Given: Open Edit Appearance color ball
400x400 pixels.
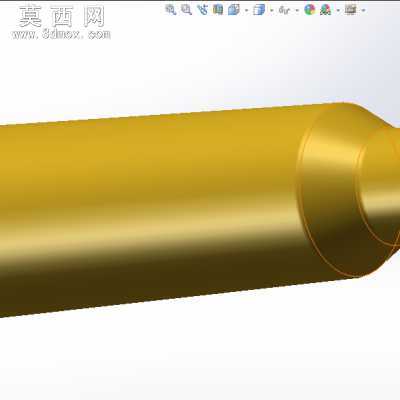Looking at the screenshot, I should coord(310,10).
